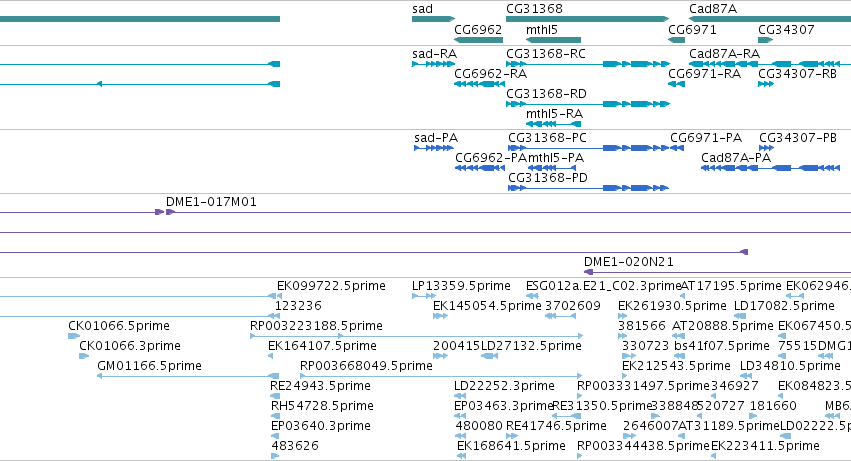Select EST EK164107.5prime
The image size is (851, 461).
tap(322, 346)
